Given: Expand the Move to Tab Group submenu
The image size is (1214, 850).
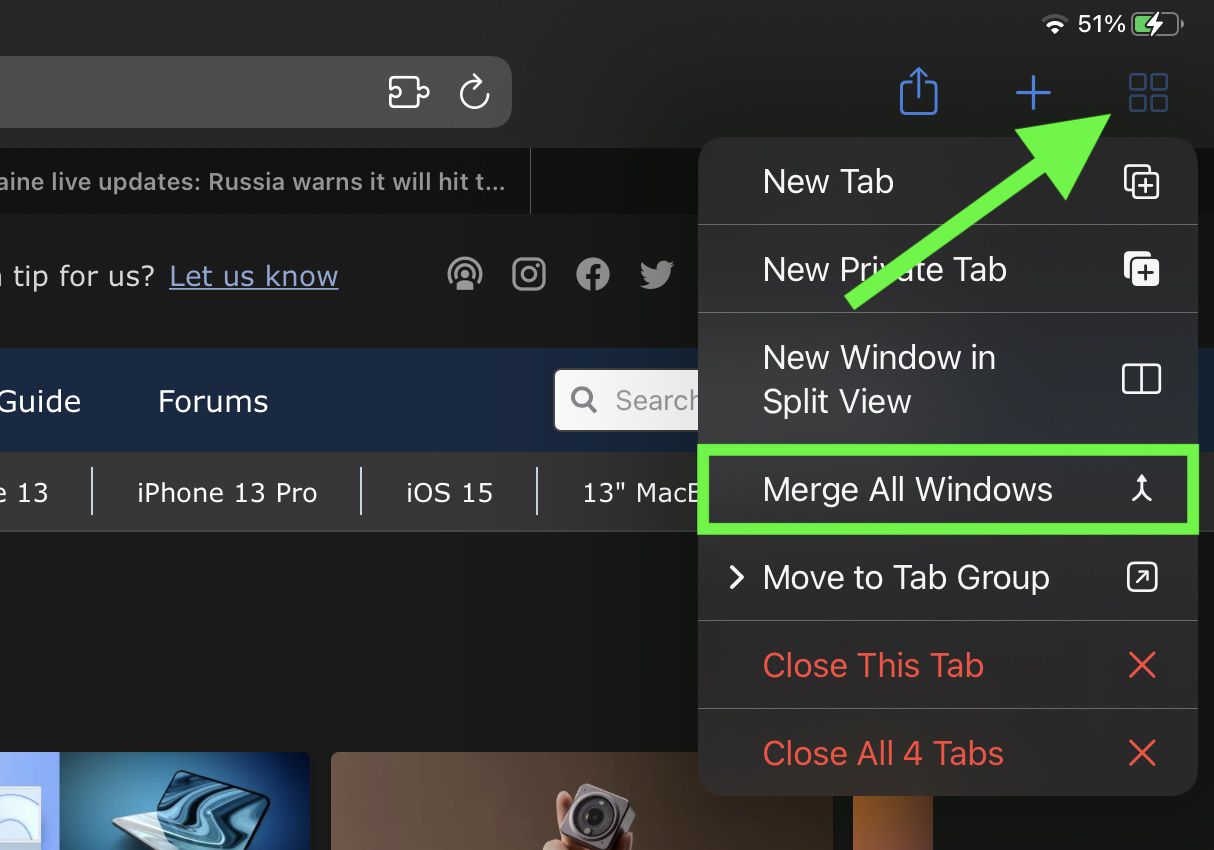Looking at the screenshot, I should pos(905,577).
